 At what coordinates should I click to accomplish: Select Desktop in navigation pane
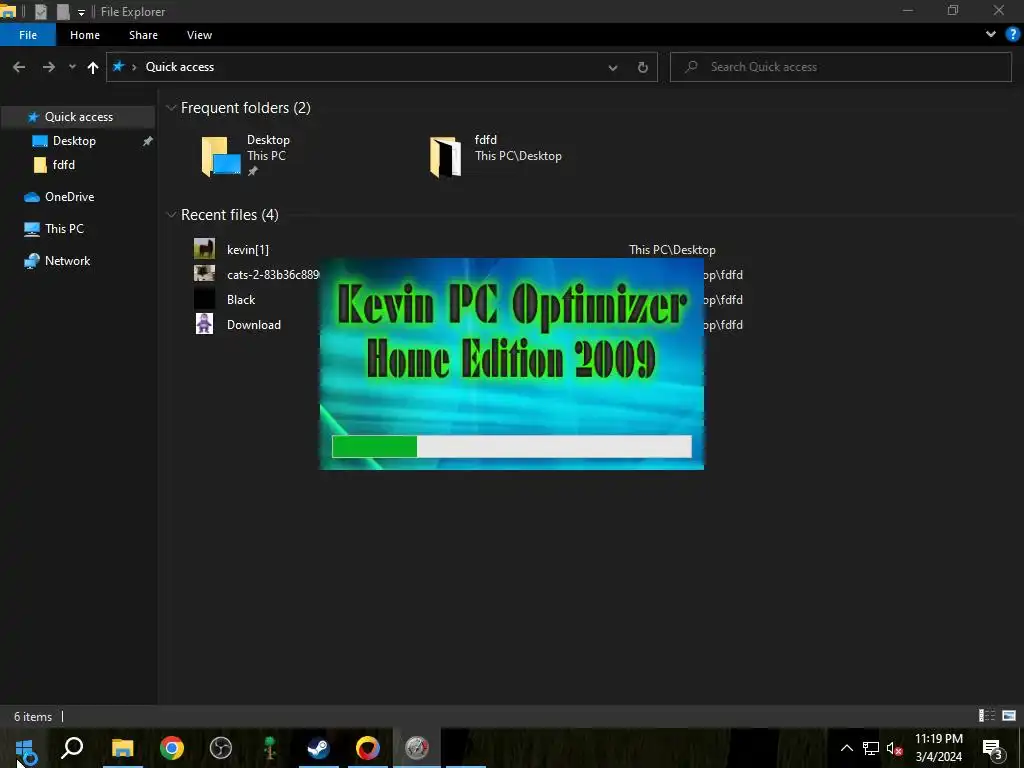(x=74, y=141)
